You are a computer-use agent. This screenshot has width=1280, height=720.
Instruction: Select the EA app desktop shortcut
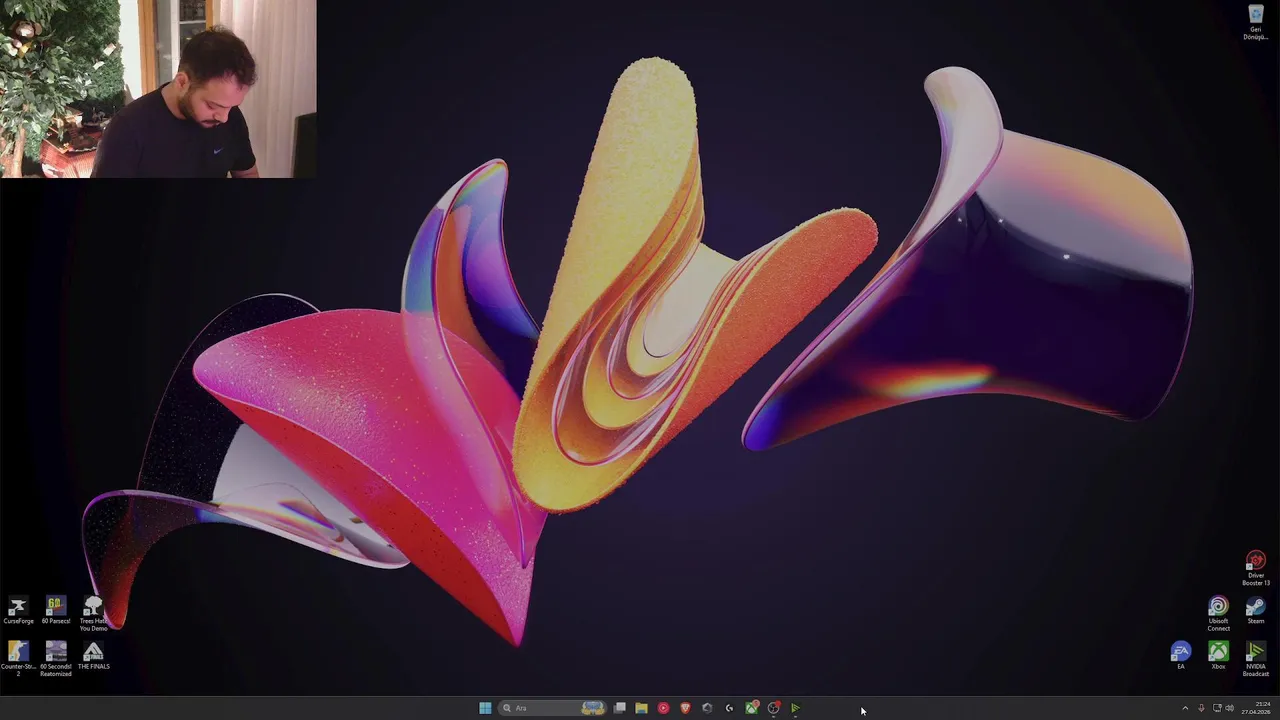coord(1181,656)
